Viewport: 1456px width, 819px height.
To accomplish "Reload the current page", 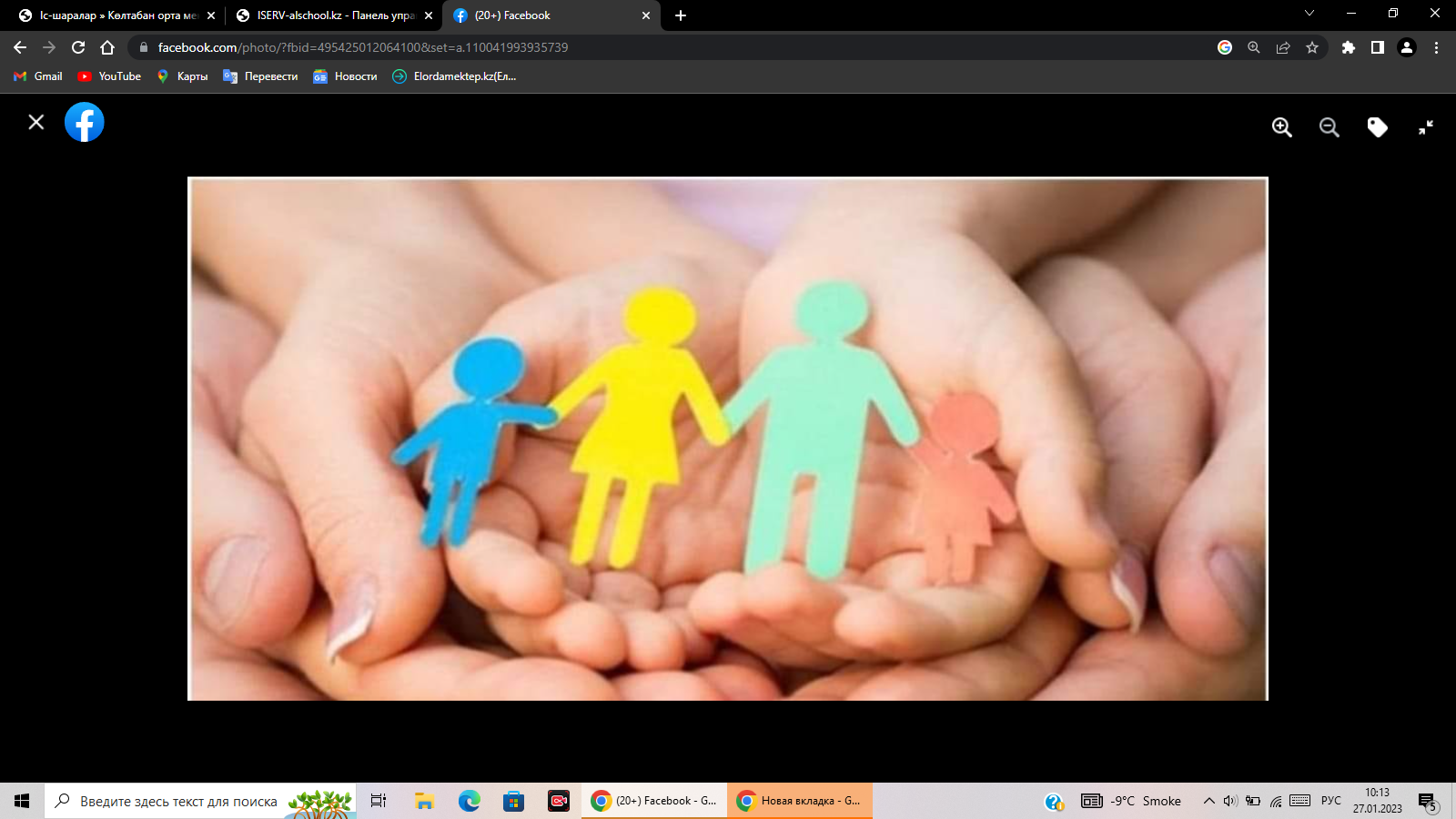I will (78, 47).
